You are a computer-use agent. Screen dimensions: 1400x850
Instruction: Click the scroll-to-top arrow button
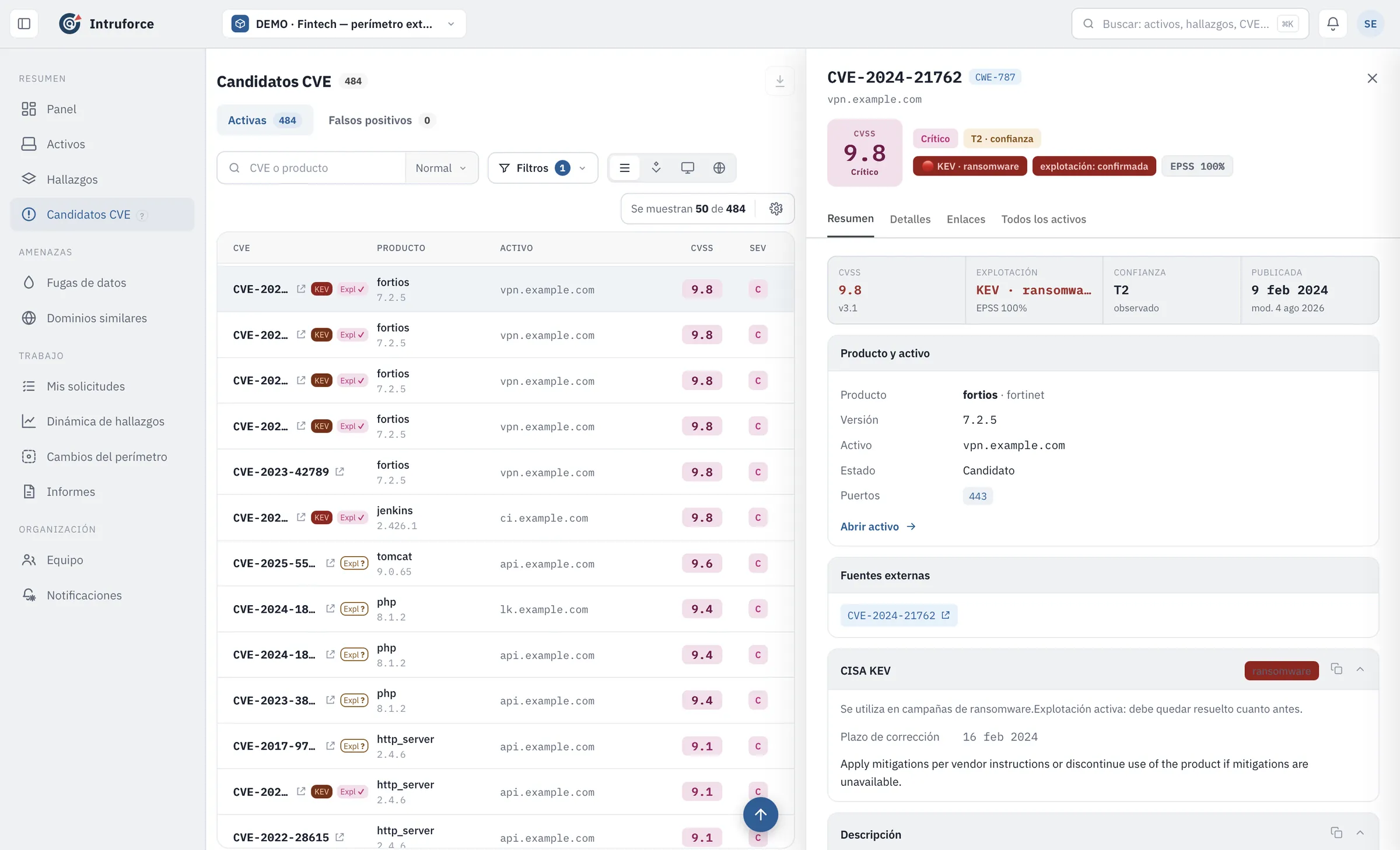point(760,814)
